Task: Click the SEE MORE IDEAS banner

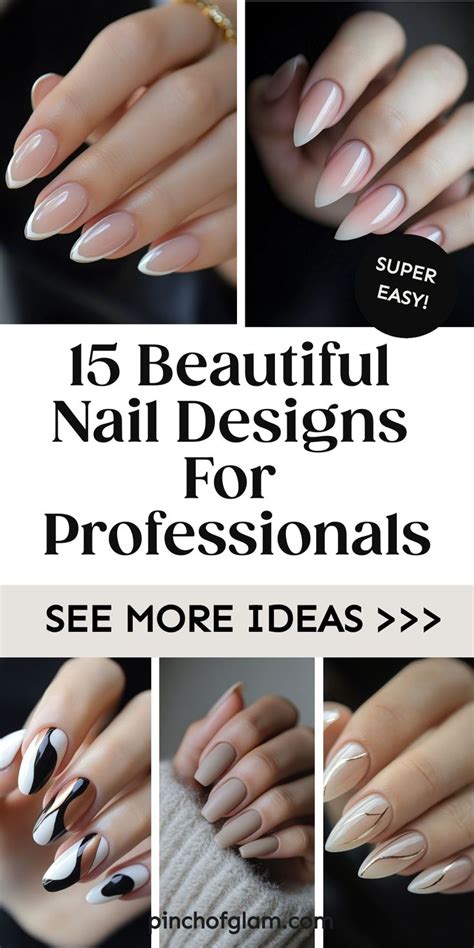Action: point(237,621)
